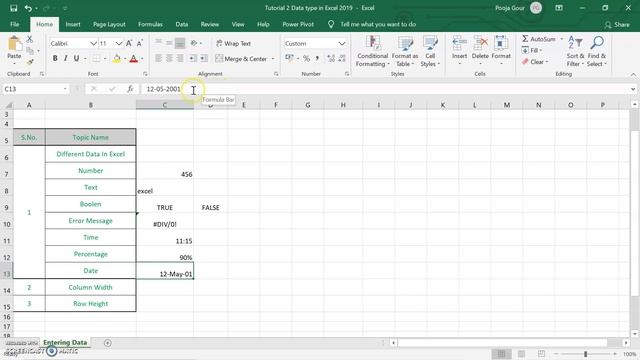Click the Delete cells button
The image size is (640, 360).
(x=480, y=51)
